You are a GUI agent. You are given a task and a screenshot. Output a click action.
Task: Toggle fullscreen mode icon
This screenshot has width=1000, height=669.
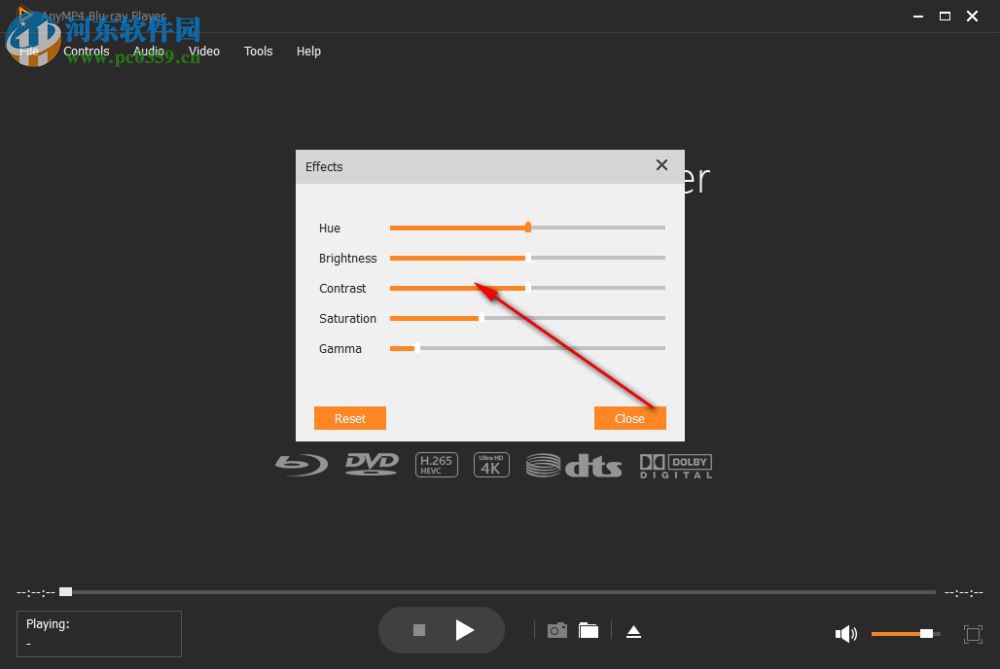pyautogui.click(x=973, y=634)
